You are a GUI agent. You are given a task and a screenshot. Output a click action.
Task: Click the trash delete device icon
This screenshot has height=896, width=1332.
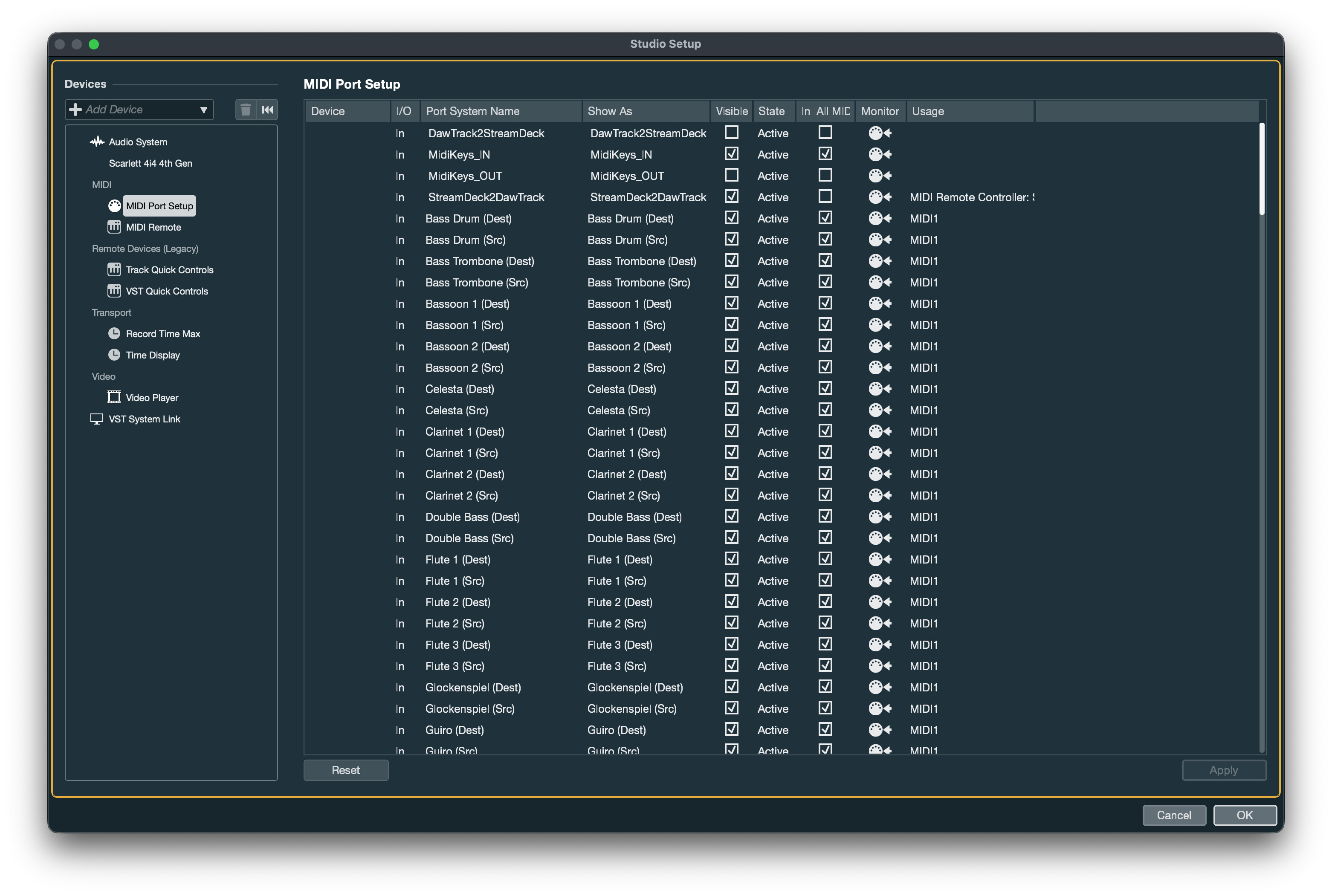coord(246,110)
